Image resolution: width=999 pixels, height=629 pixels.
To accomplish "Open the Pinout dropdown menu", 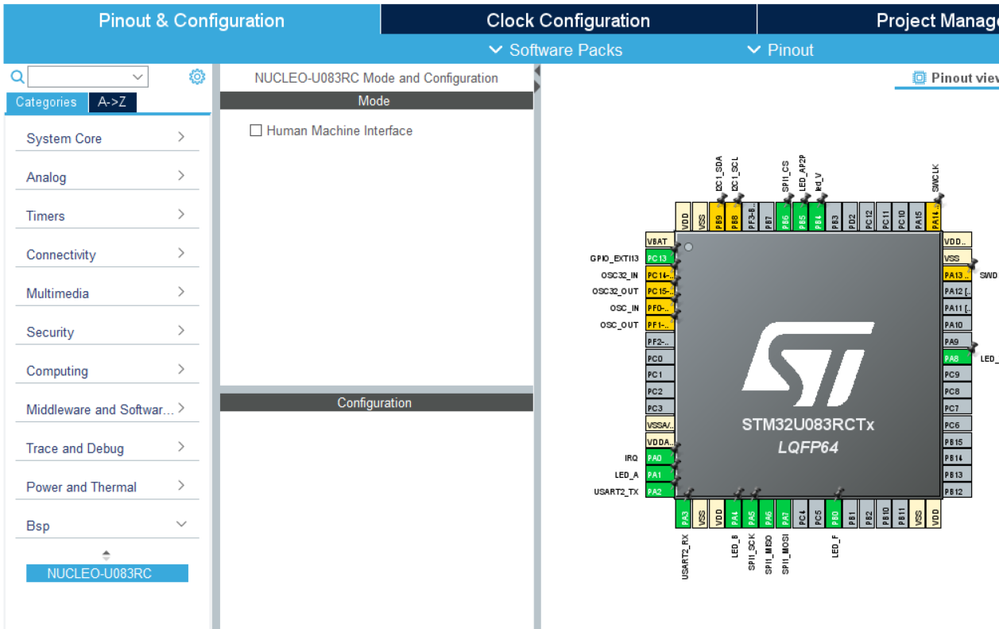I will 780,50.
